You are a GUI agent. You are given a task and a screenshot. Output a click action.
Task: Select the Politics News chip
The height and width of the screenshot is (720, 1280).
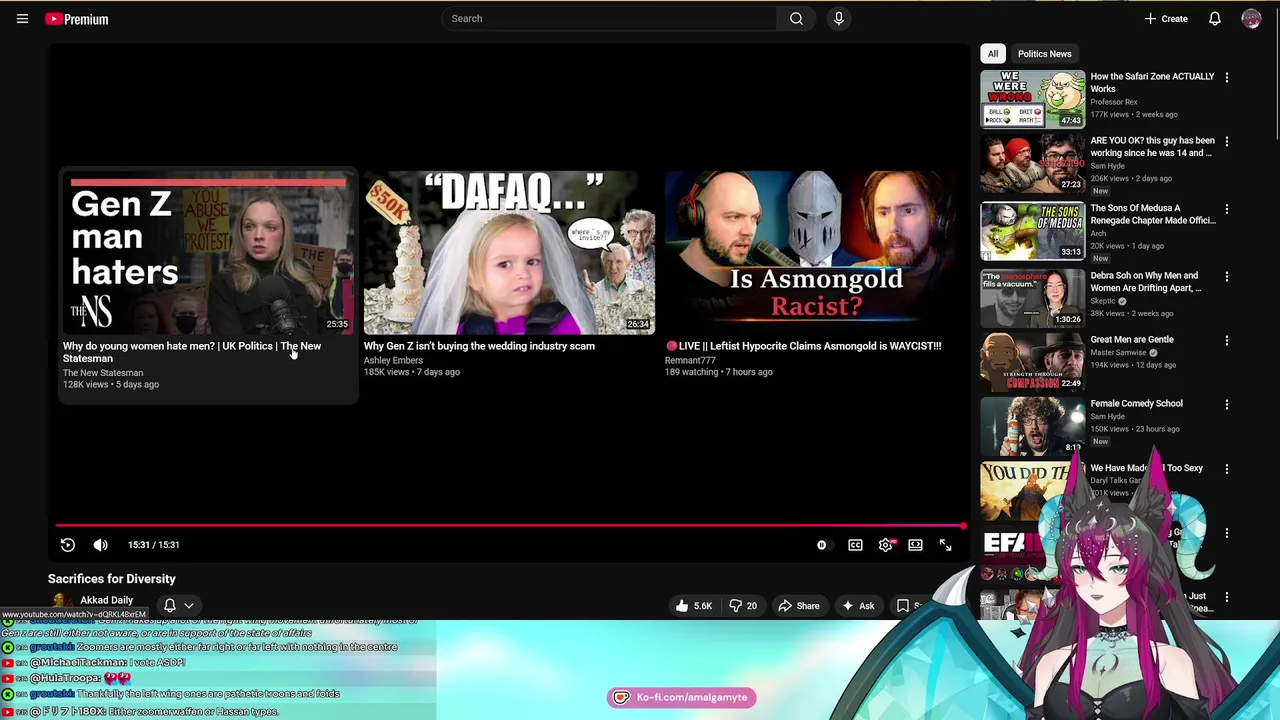[x=1044, y=54]
